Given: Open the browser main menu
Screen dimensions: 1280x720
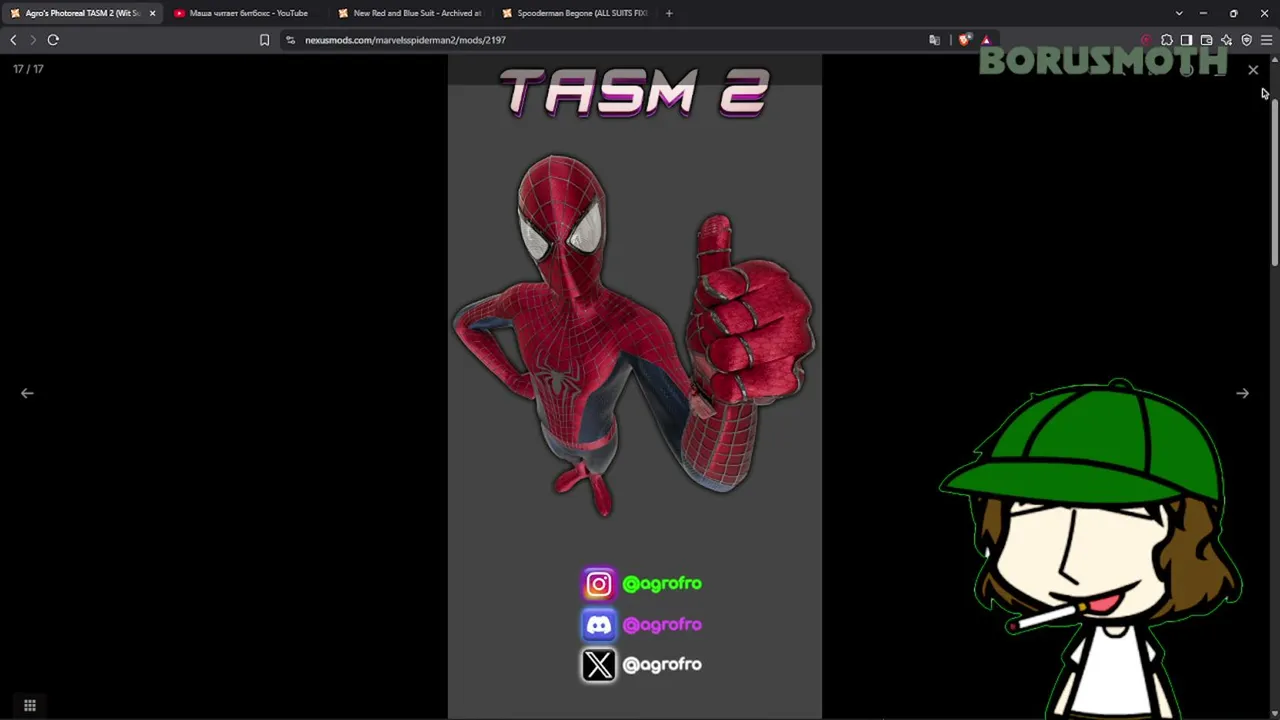Looking at the screenshot, I should [1266, 40].
